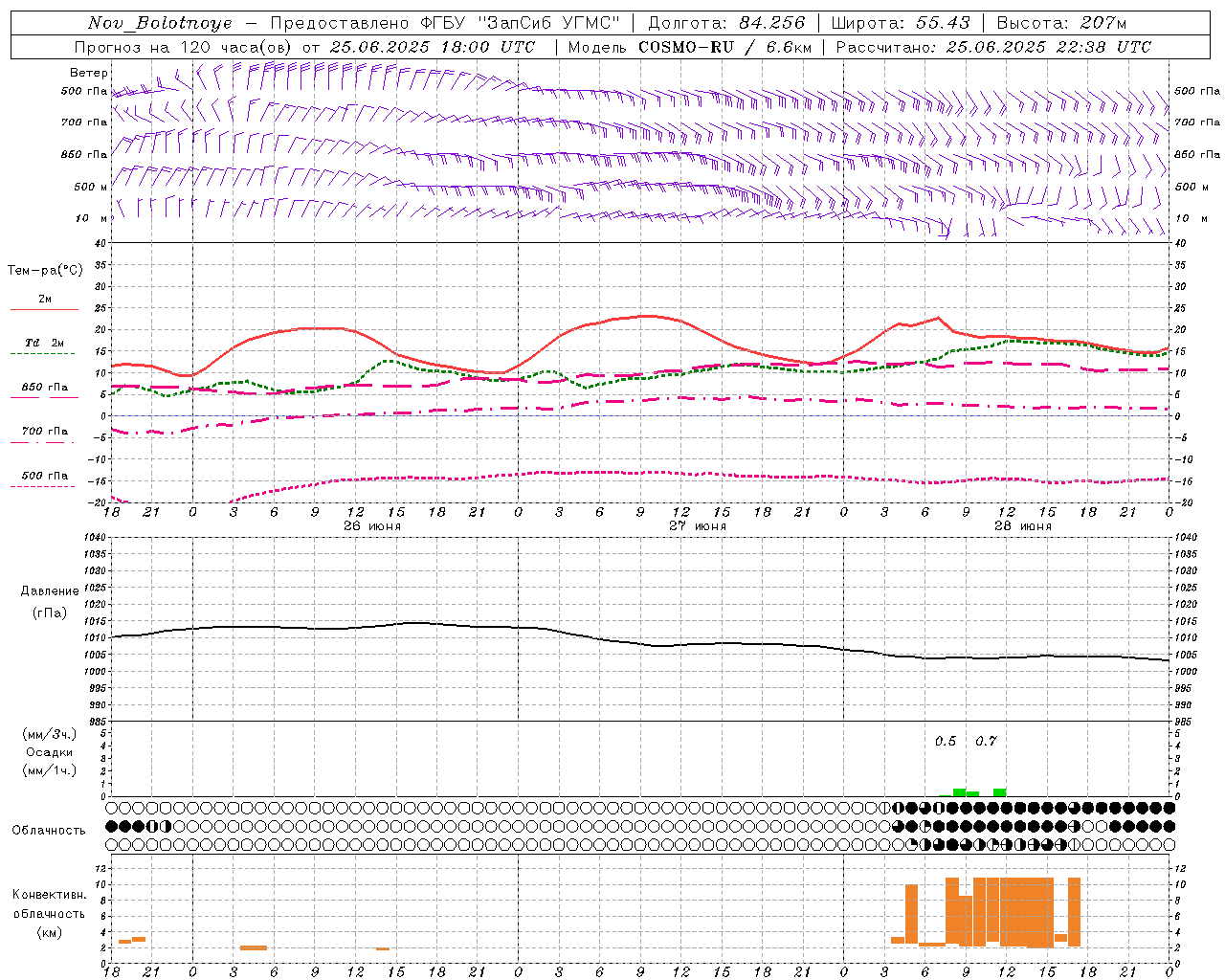Viewport: 1225px width, 980px height.
Task: Click the '28 июня' date label
Action: (x=1023, y=526)
